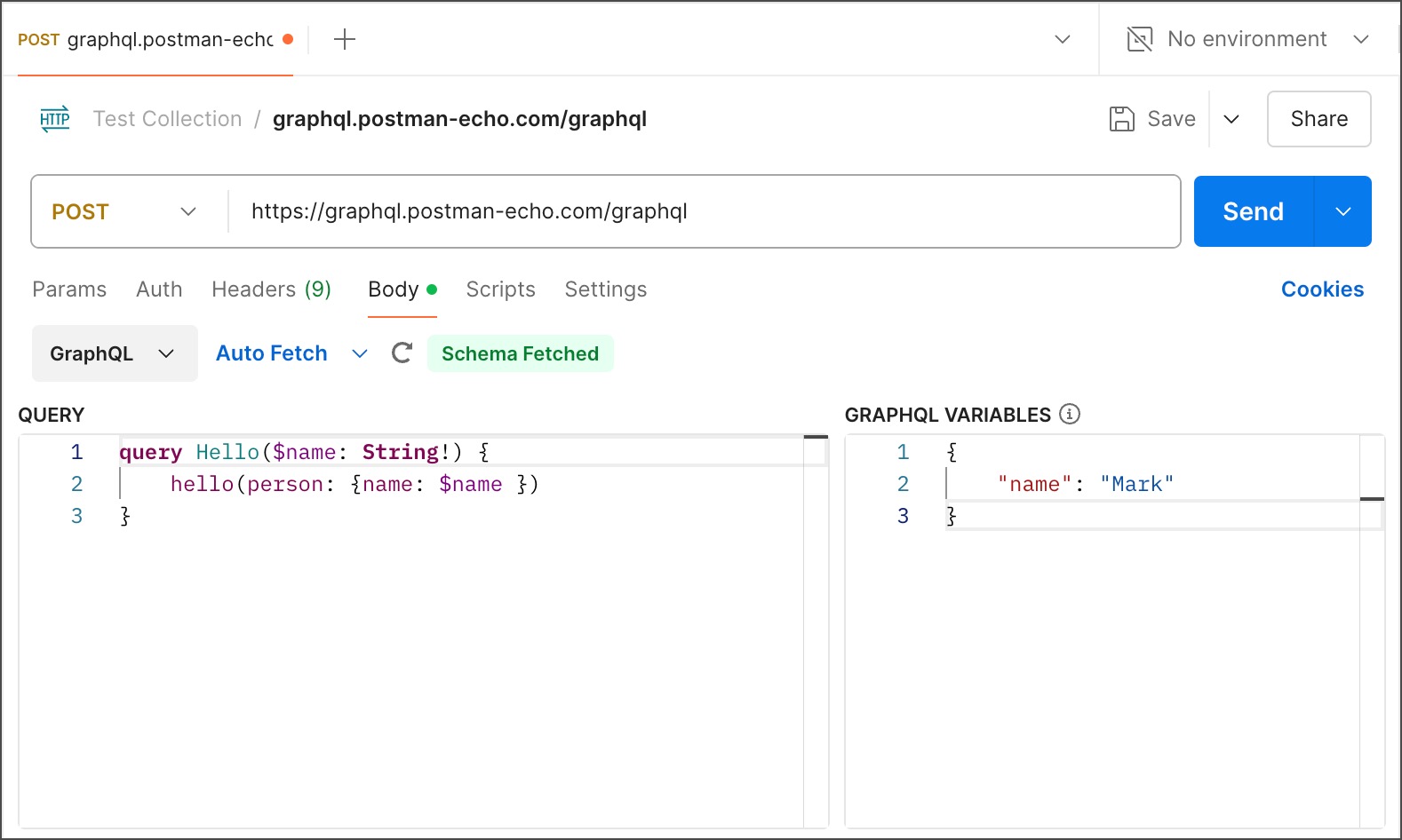The width and height of the screenshot is (1402, 840).
Task: Click the query editor scrollbar track
Action: click(x=816, y=631)
